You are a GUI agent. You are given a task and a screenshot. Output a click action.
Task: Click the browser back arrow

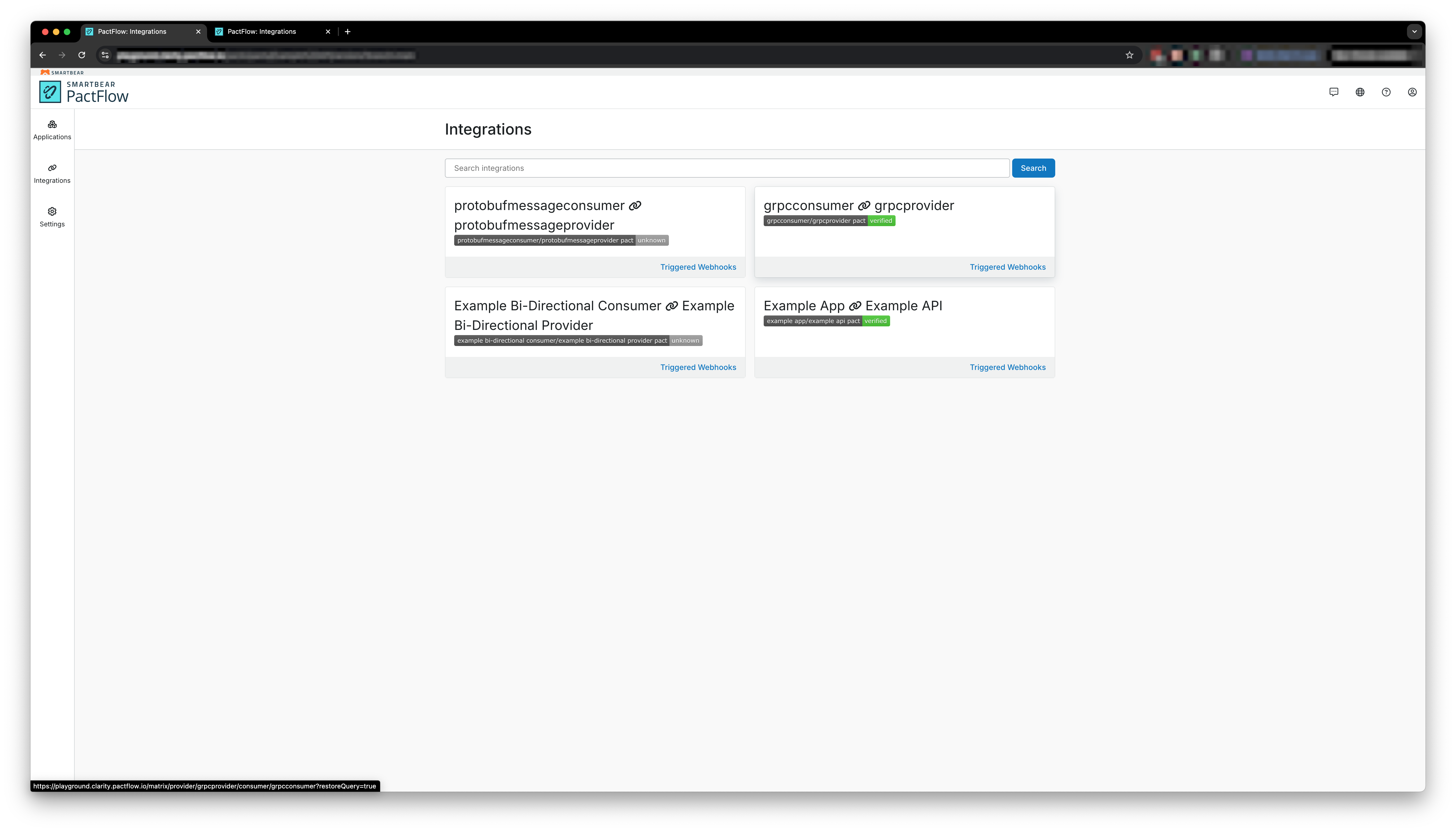(x=42, y=55)
